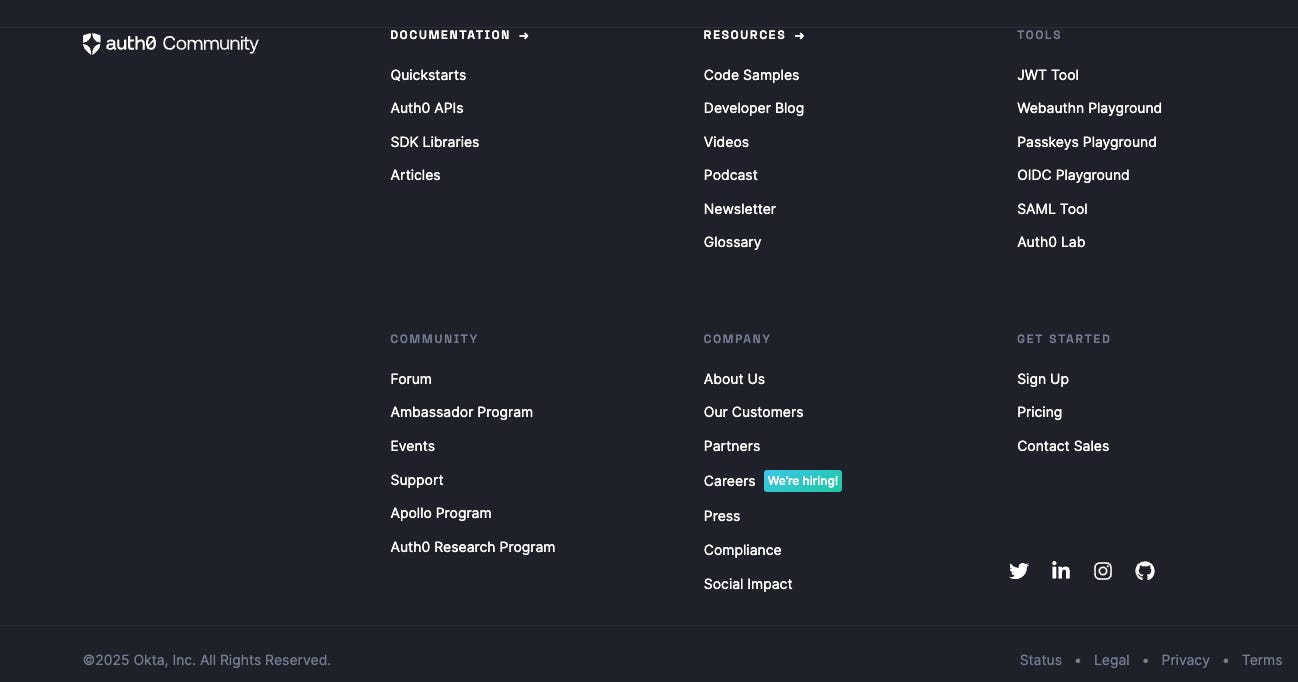Open the Support link
The image size is (1298, 682).
pos(417,480)
